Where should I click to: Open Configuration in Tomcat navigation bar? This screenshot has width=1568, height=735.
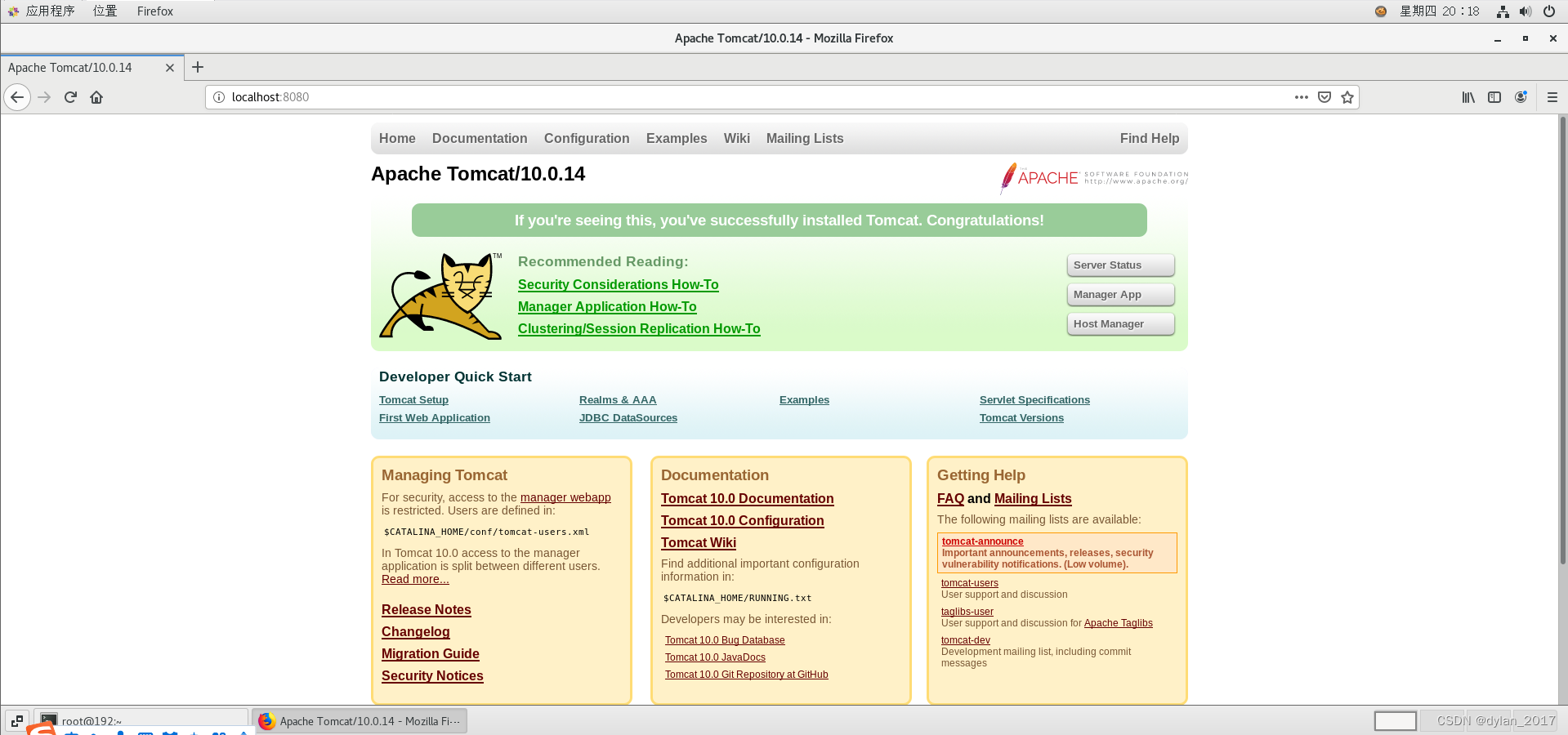pos(587,139)
